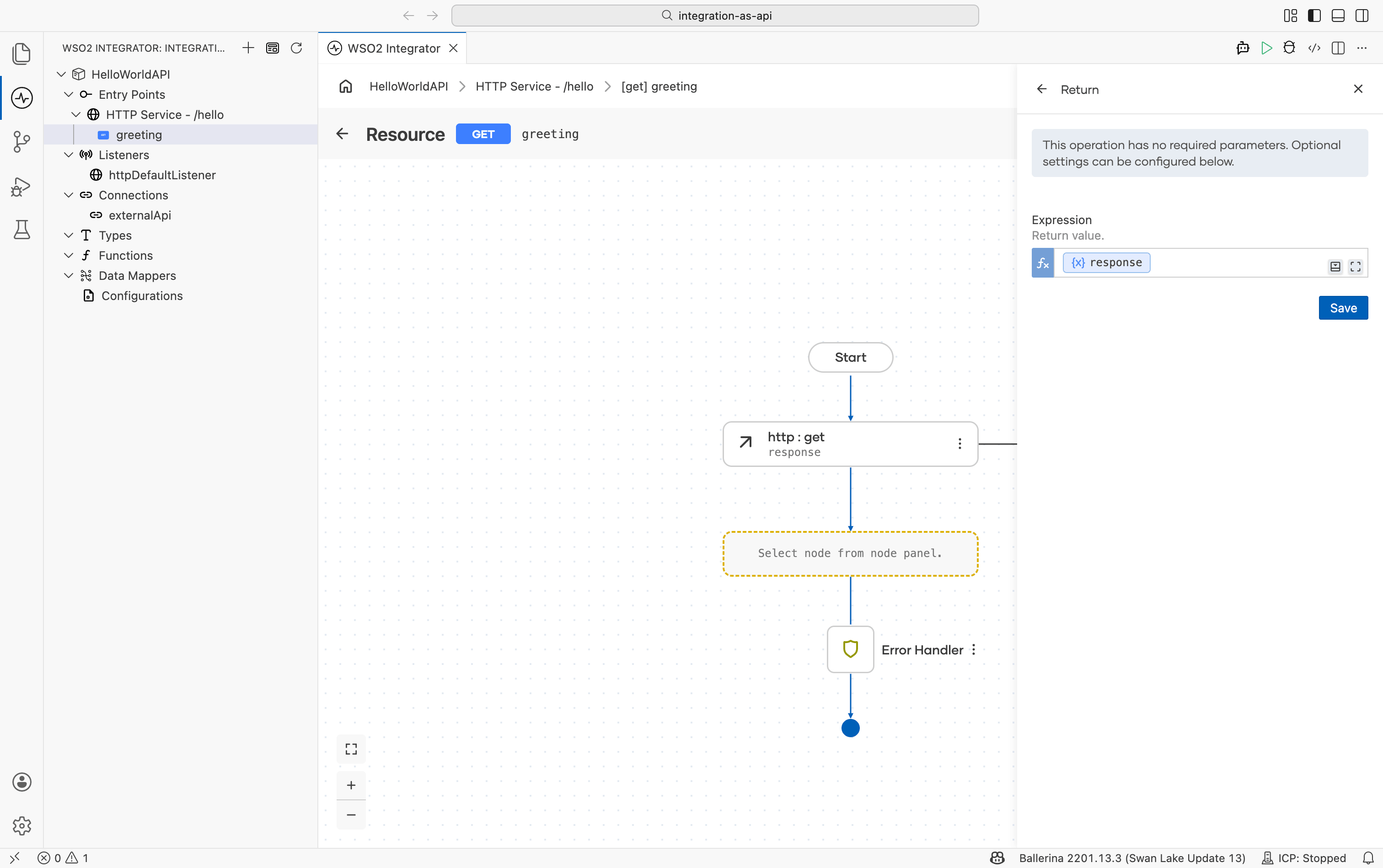Screen dimensions: 1383x868
Task: Click [get] greeting breadcrumb
Action: pos(659,86)
